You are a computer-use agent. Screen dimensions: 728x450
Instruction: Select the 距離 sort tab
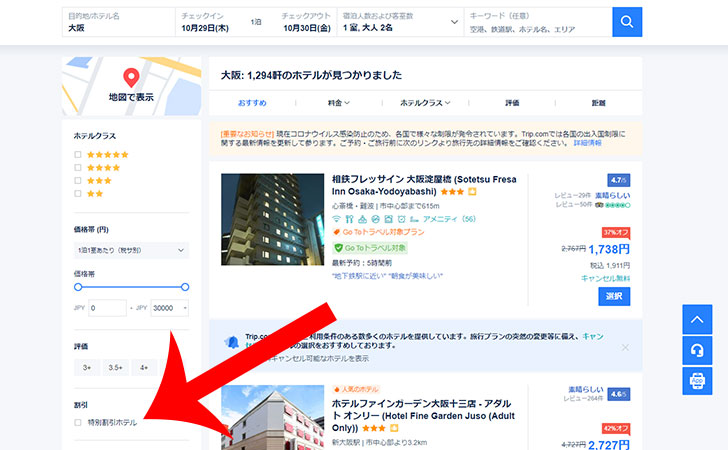(x=598, y=103)
